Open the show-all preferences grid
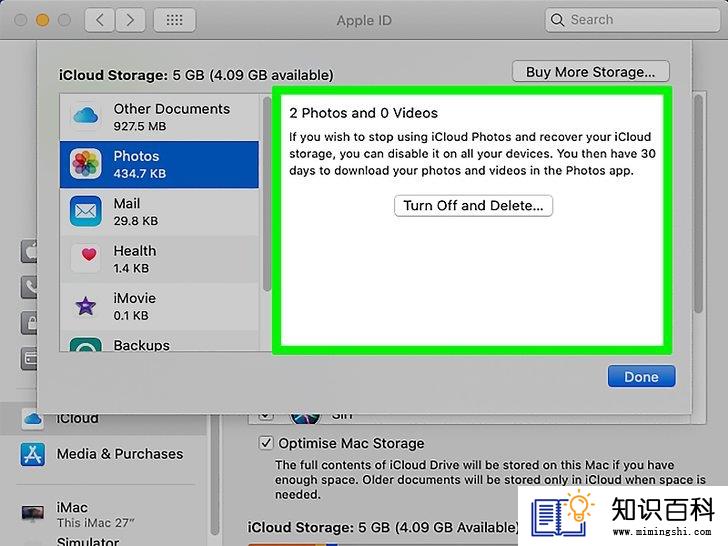The width and height of the screenshot is (728, 546). pos(174,20)
